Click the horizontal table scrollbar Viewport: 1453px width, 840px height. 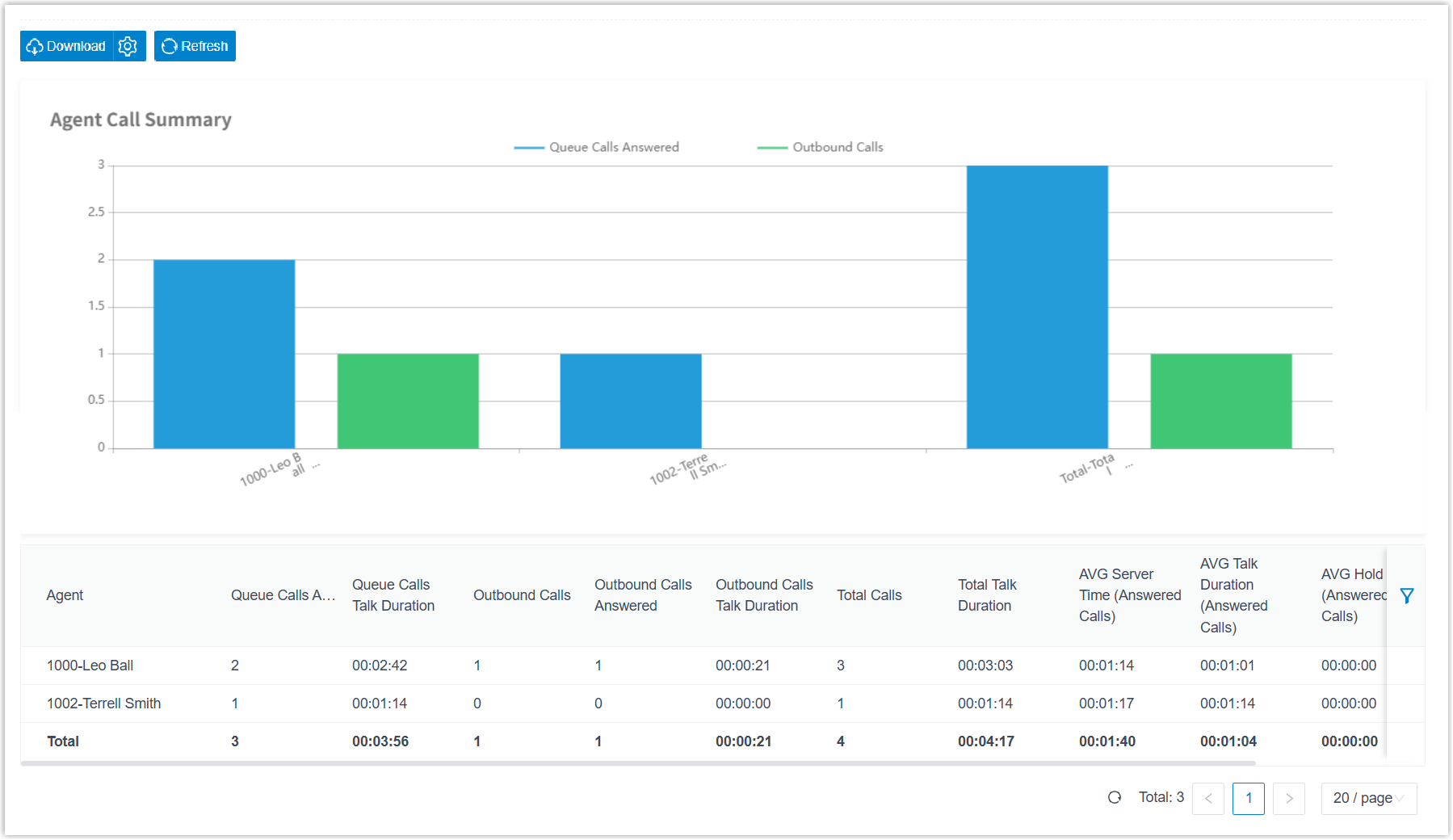638,762
